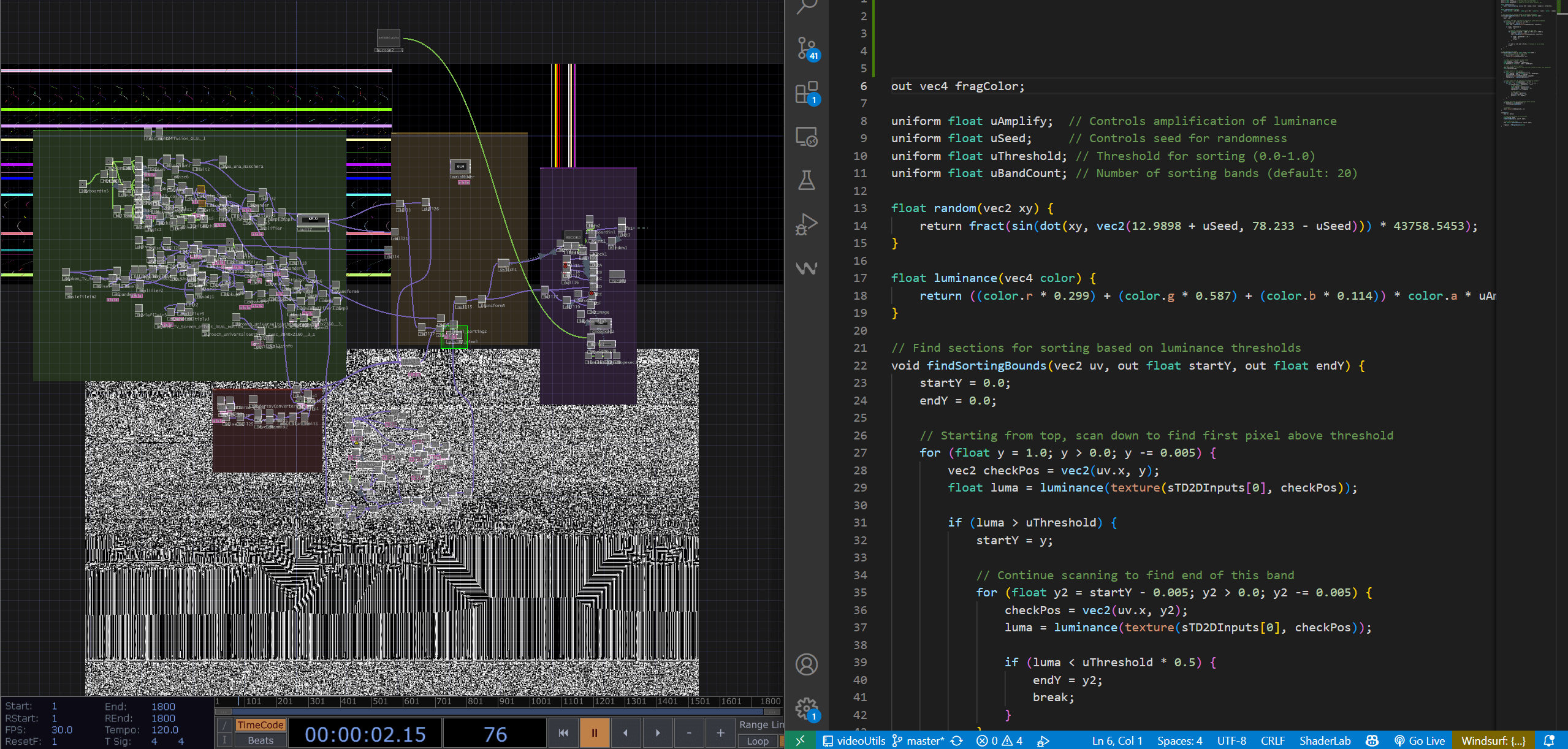Edit the Tempo value 120.0
The height and width of the screenshot is (749, 1568).
coord(164,729)
